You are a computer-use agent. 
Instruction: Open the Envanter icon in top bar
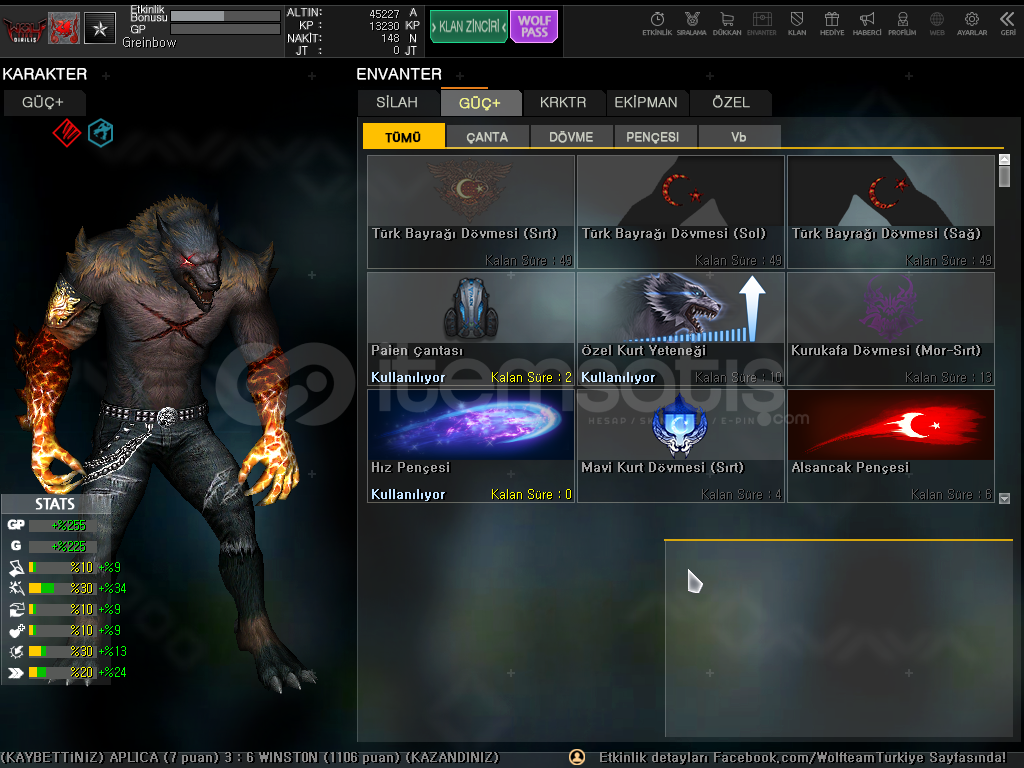[x=761, y=24]
